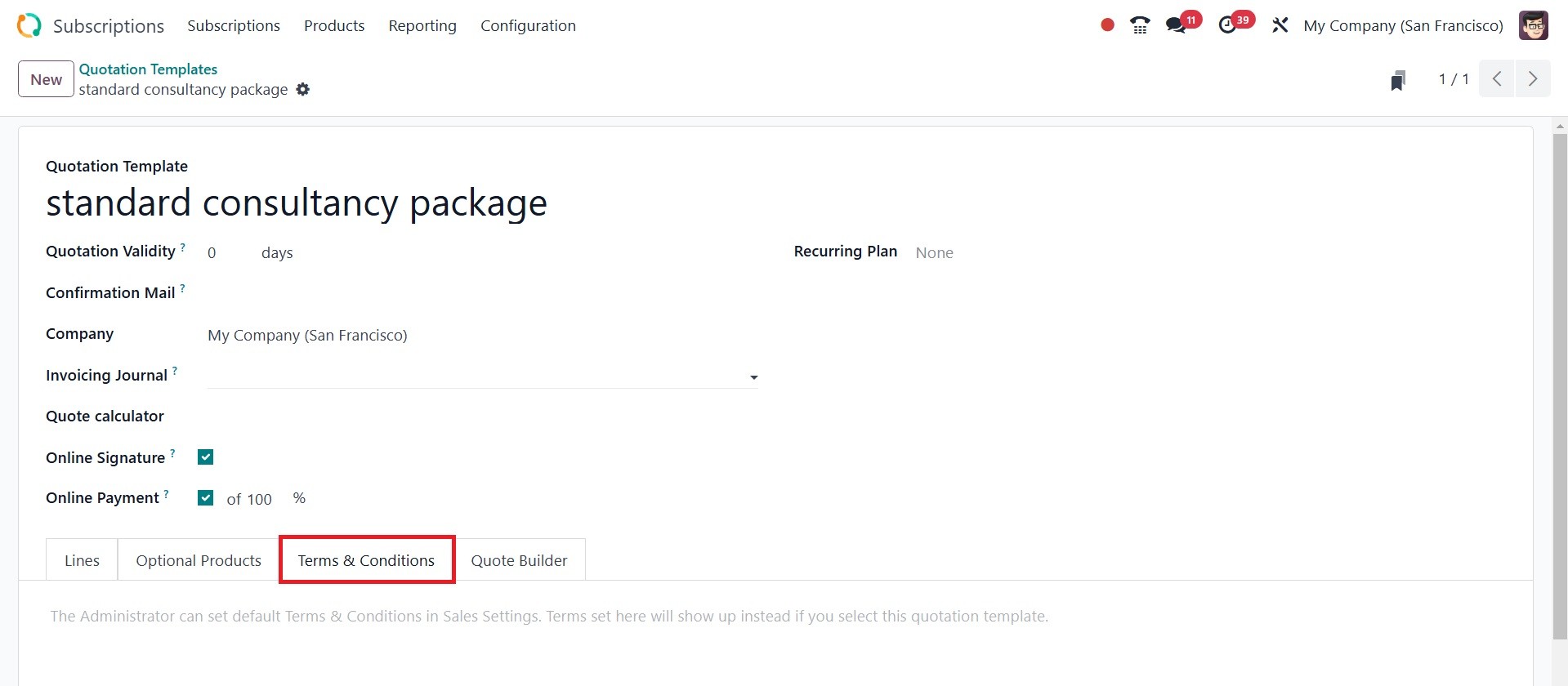Open the user avatar menu
This screenshot has height=686, width=1568.
1534,25
